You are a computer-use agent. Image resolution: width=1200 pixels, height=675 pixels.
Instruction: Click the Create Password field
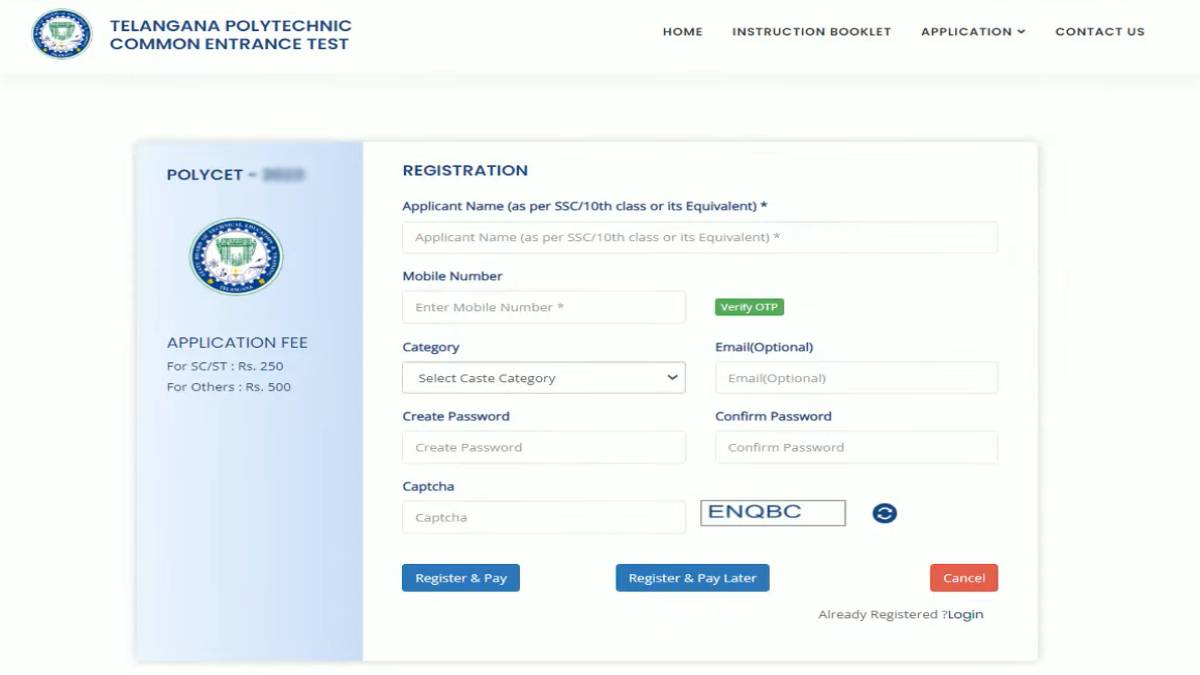(x=544, y=447)
